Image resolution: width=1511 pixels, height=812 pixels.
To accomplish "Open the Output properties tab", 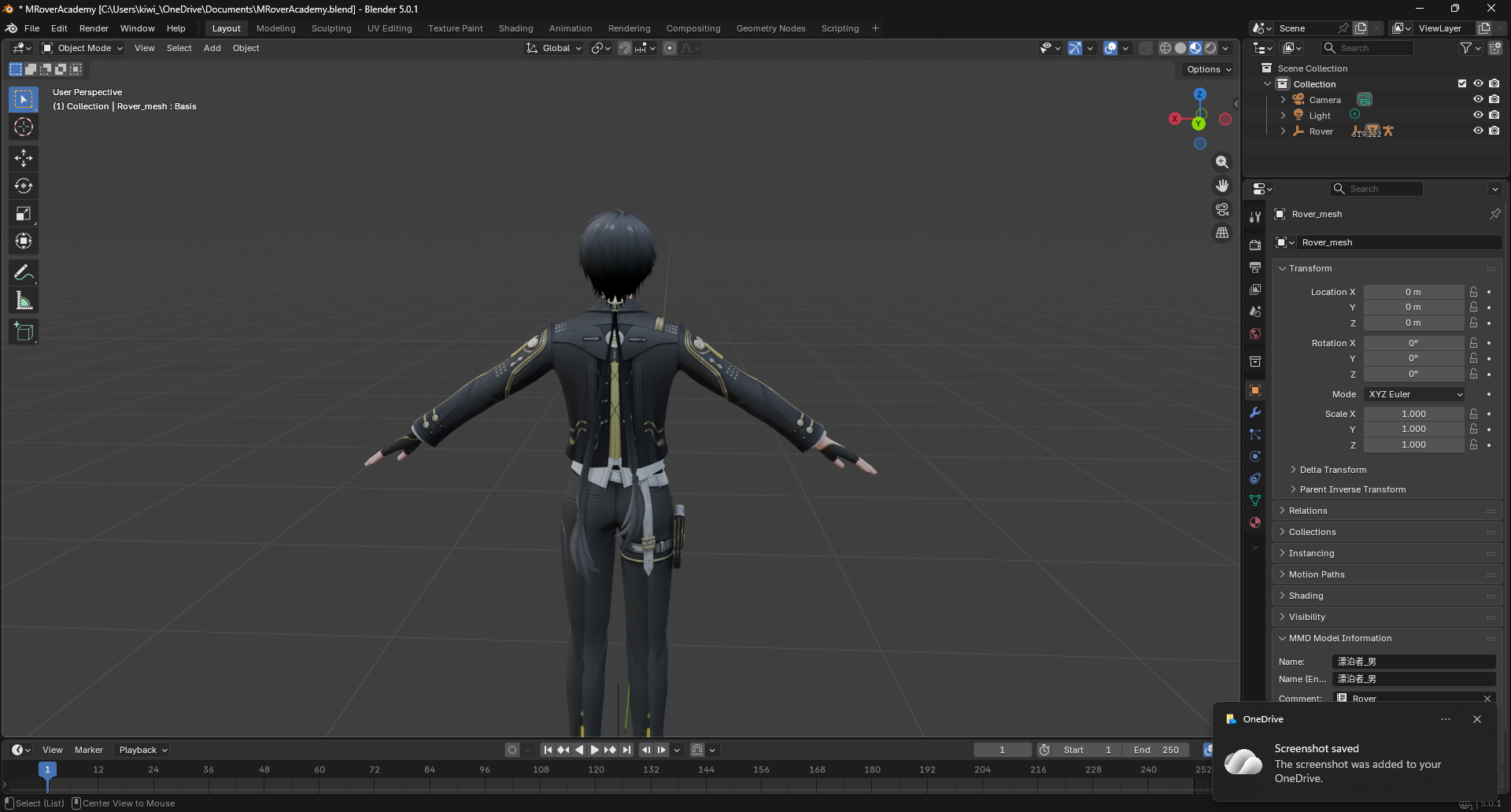I will pos(1255,268).
